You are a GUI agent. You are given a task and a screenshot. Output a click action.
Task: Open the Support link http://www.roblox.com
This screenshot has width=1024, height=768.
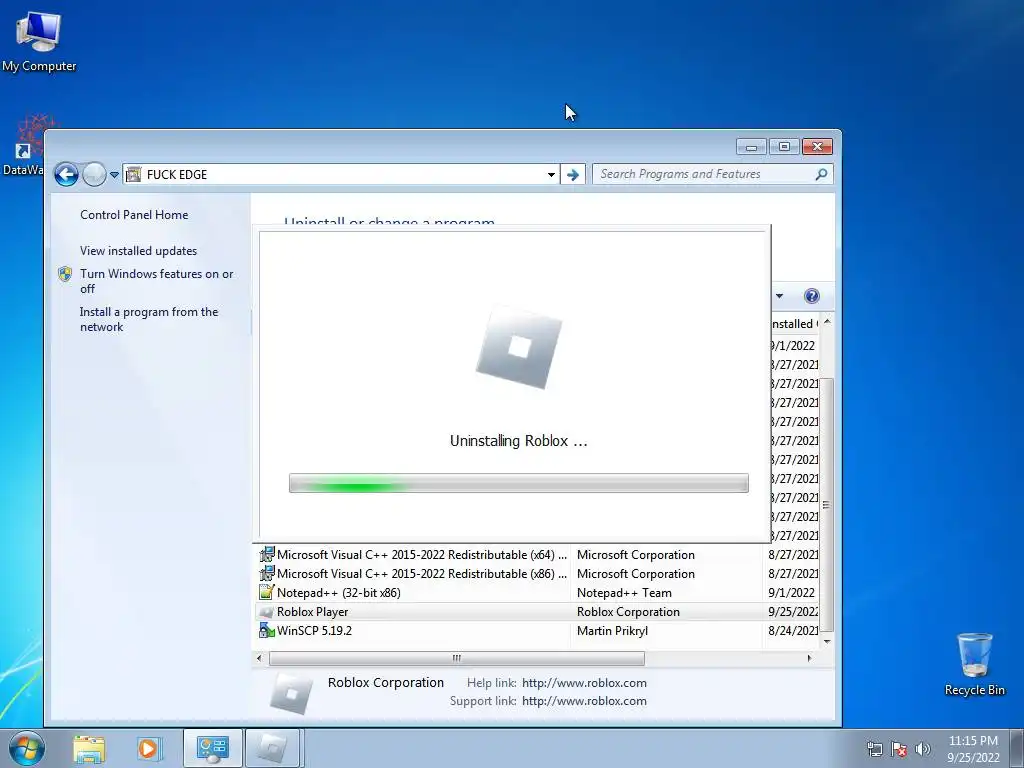pos(584,701)
